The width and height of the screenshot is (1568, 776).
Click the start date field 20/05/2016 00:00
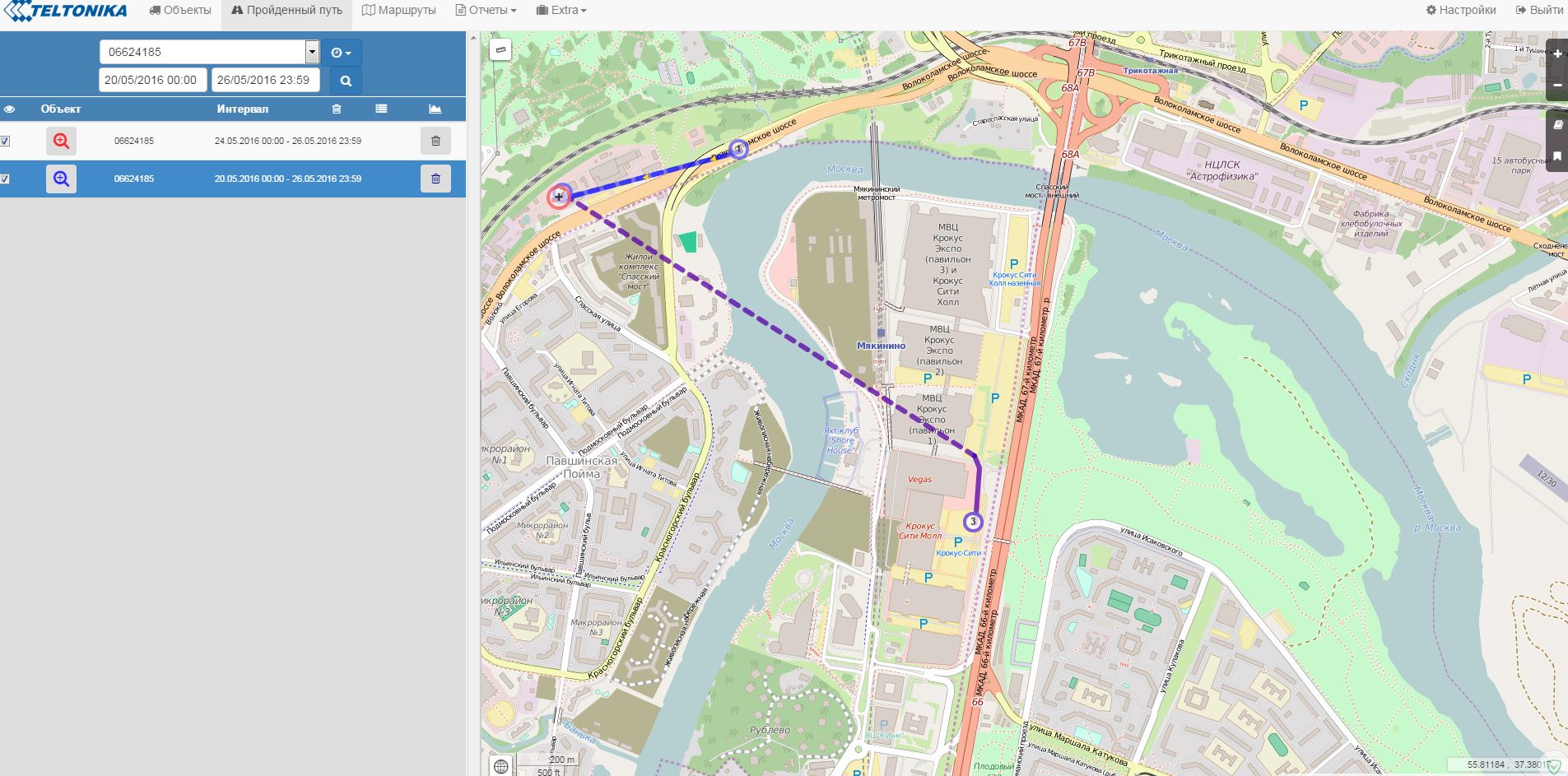pyautogui.click(x=151, y=80)
